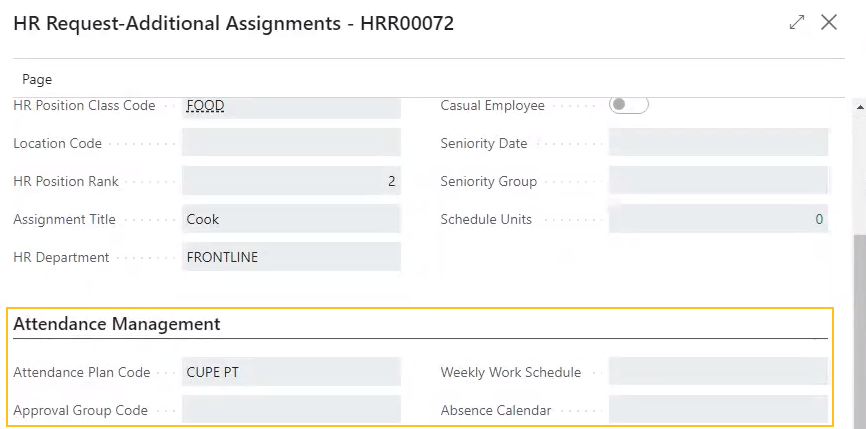Select the Seniority Date field
Image resolution: width=866 pixels, height=429 pixels.
pos(718,143)
